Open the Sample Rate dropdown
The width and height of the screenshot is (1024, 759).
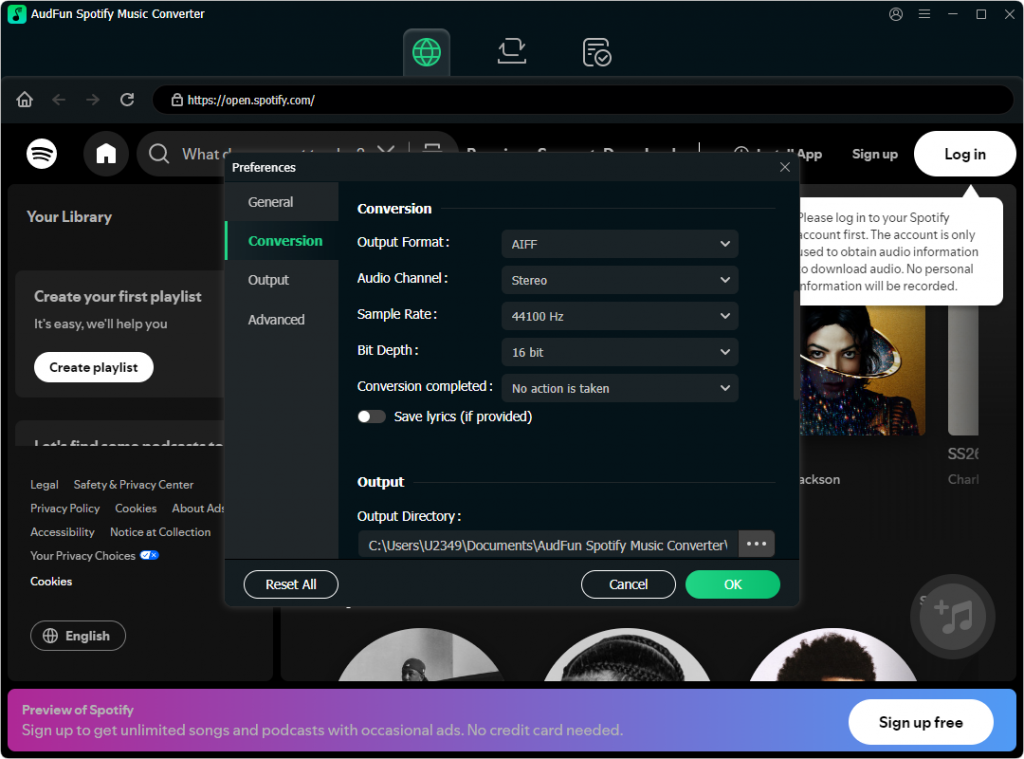pyautogui.click(x=620, y=316)
